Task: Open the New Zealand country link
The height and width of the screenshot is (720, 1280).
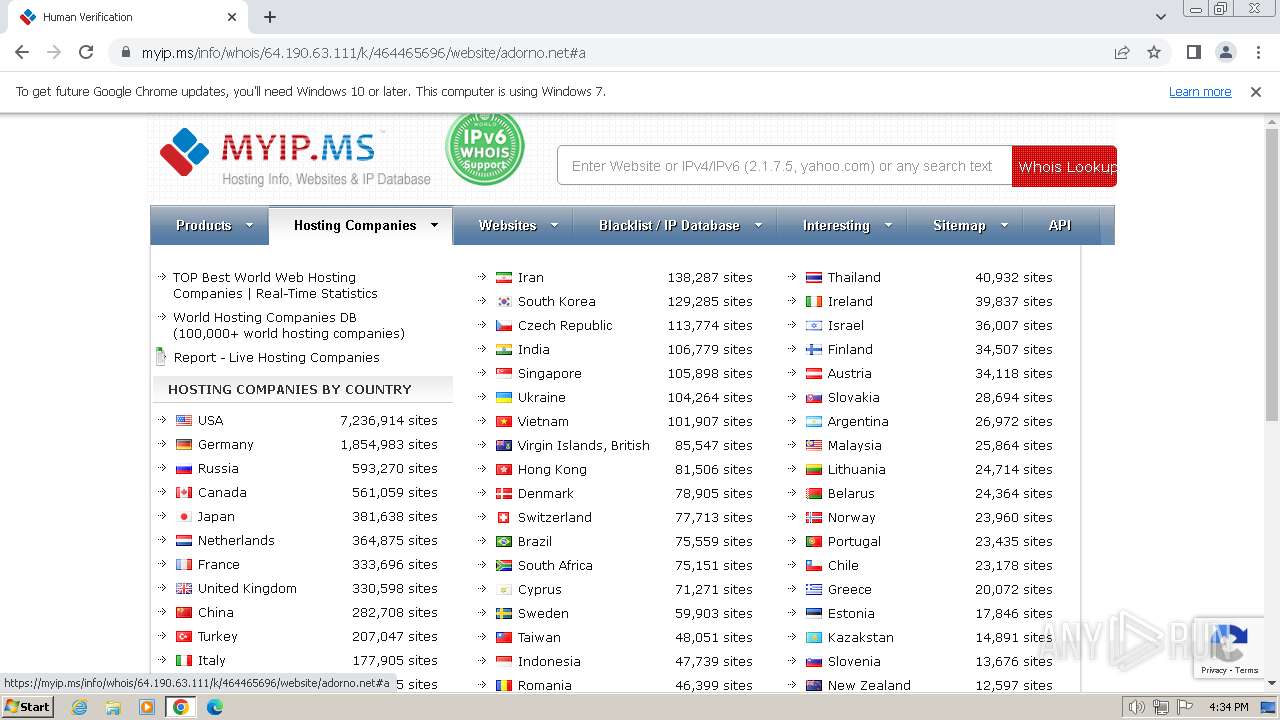Action: (x=869, y=686)
